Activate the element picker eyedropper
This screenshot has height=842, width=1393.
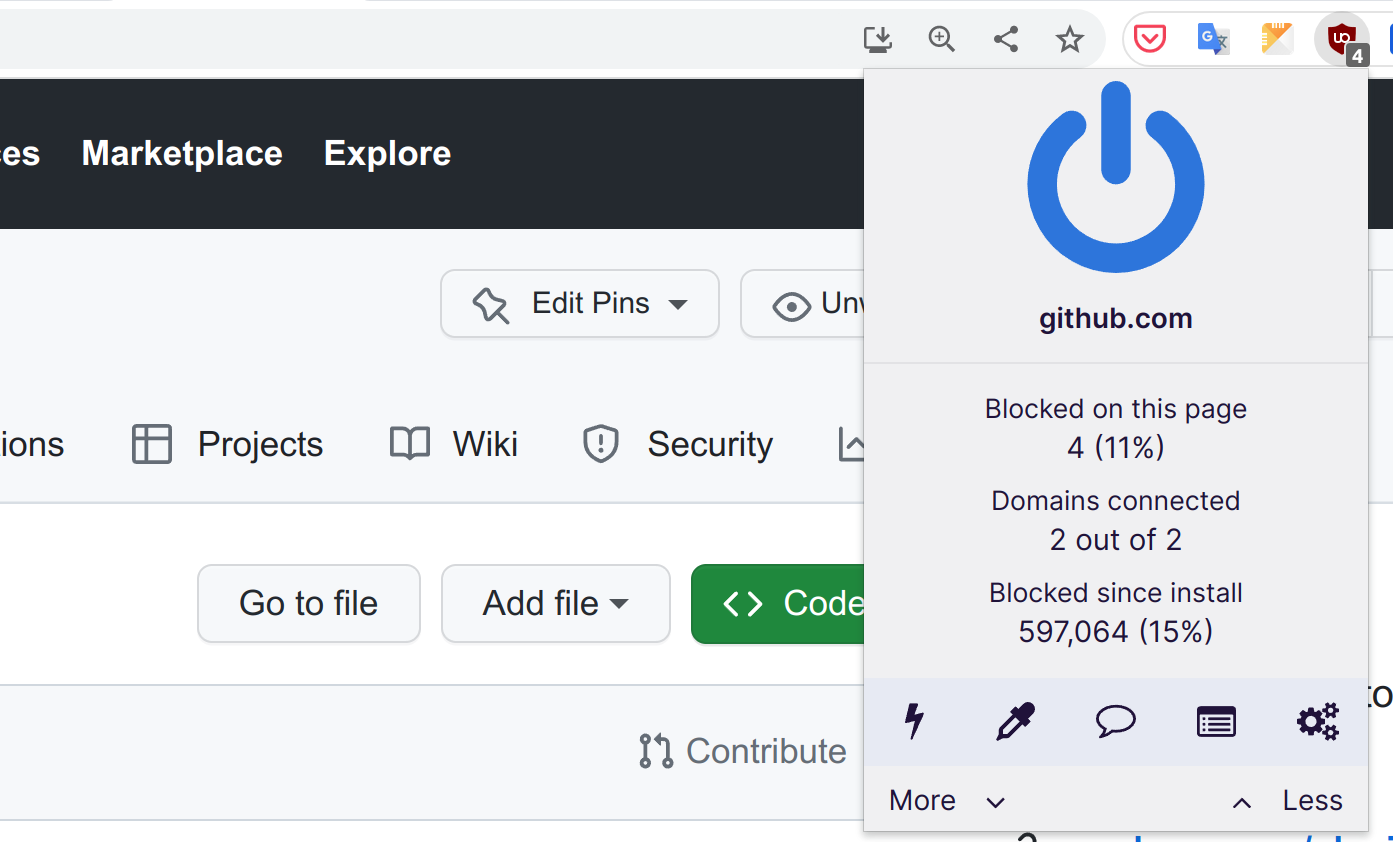click(x=1015, y=721)
